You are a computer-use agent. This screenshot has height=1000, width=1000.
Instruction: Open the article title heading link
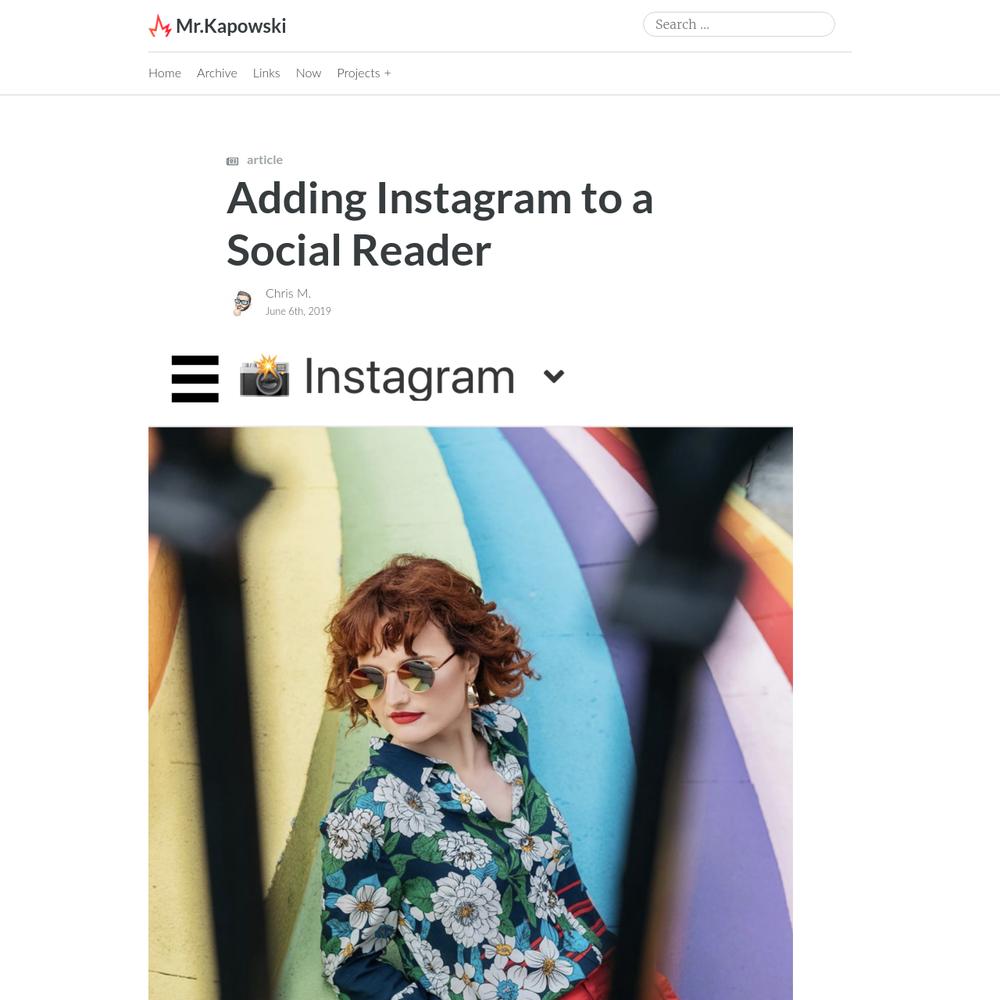[439, 224]
